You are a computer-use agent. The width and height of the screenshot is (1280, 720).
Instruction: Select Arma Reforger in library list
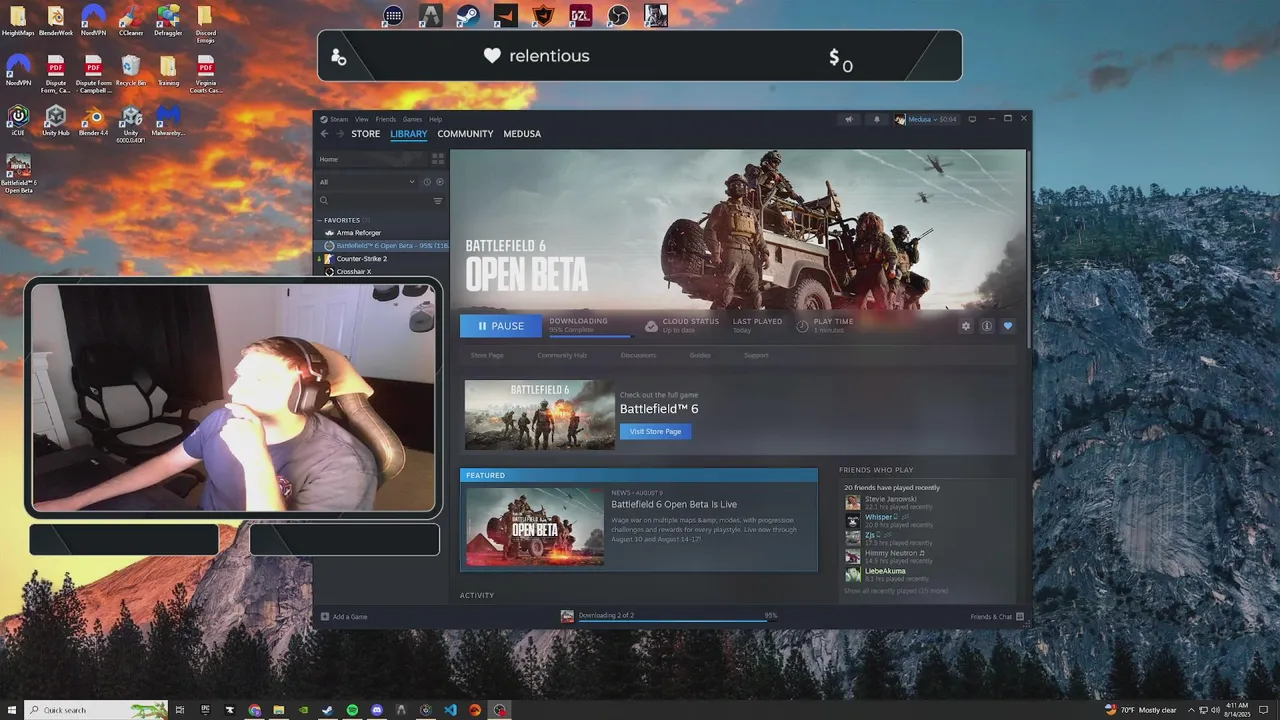pyautogui.click(x=358, y=233)
